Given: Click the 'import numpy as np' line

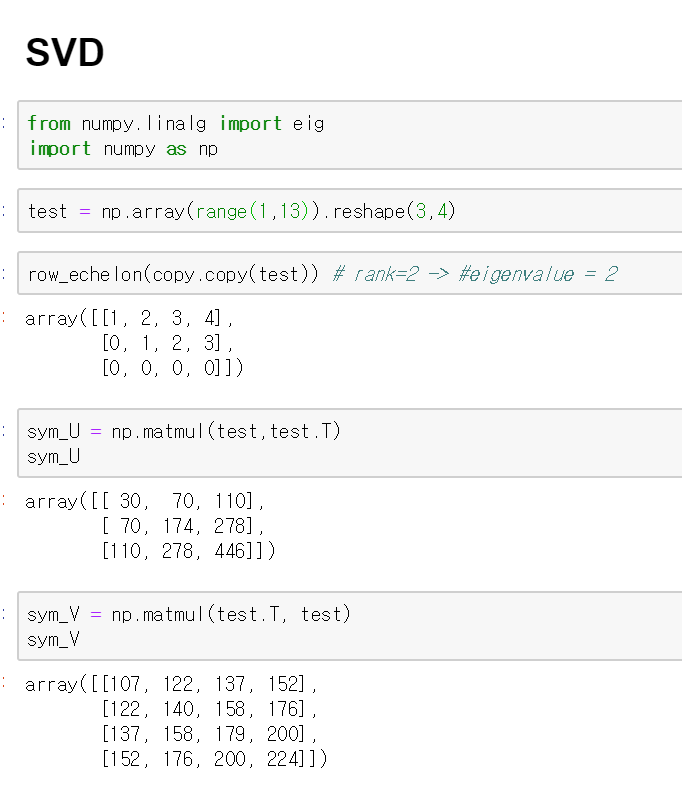Looking at the screenshot, I should (123, 149).
